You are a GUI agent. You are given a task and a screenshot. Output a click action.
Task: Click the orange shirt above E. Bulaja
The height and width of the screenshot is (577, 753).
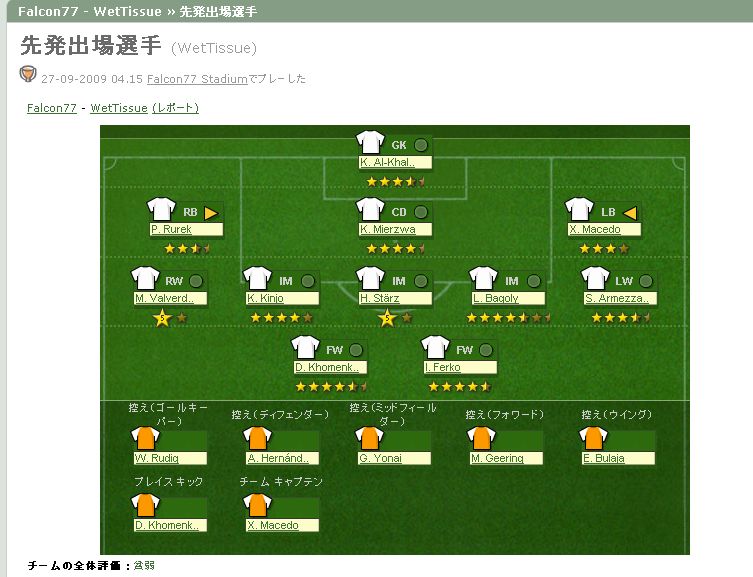click(594, 439)
